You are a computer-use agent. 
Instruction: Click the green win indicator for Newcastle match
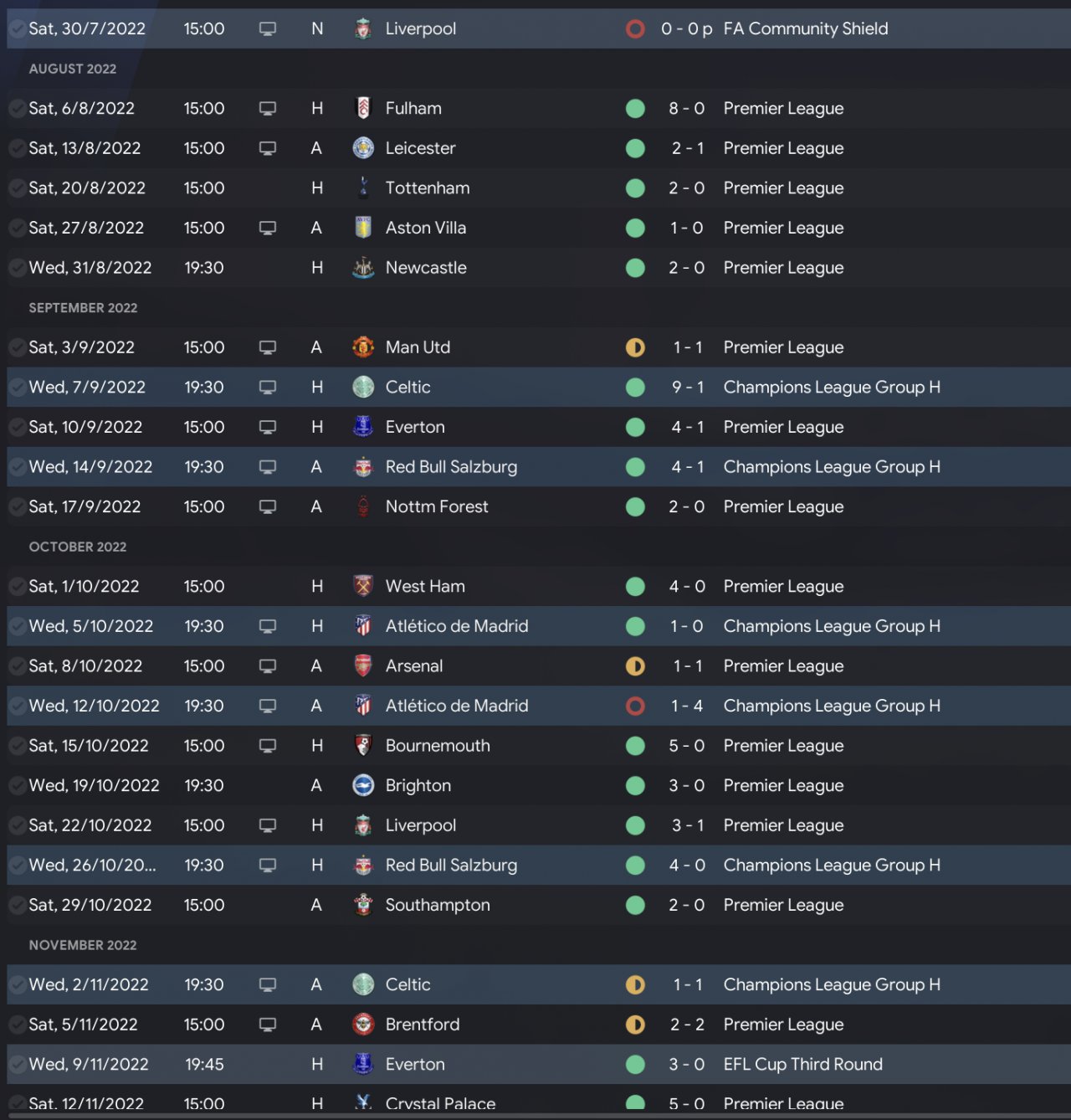[635, 268]
